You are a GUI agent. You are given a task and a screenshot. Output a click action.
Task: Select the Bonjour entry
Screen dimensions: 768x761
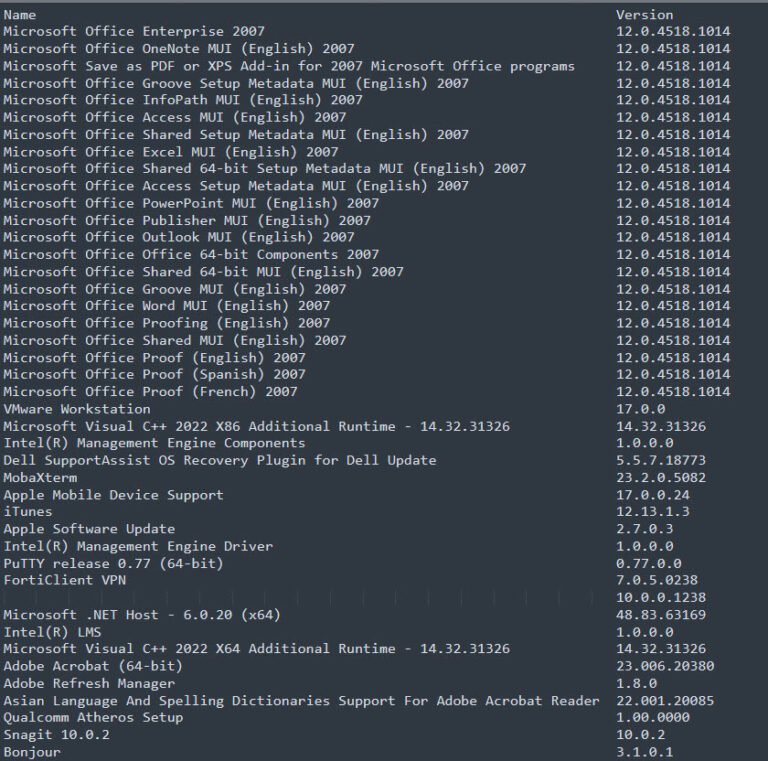coord(32,752)
